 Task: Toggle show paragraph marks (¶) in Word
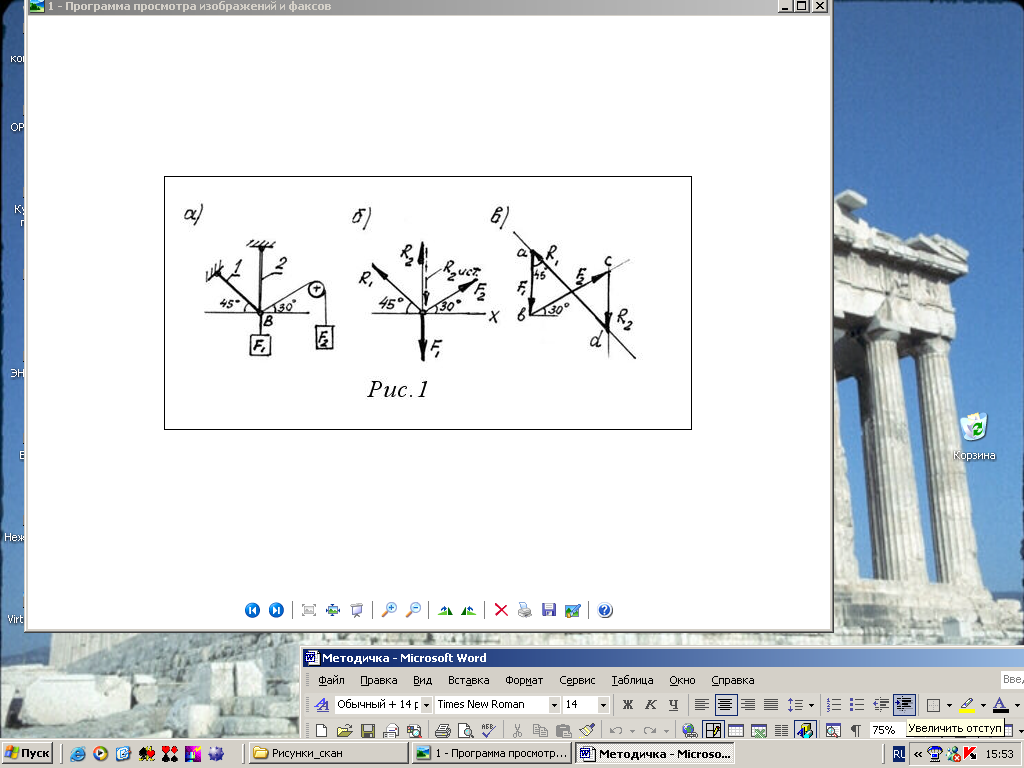[x=856, y=730]
